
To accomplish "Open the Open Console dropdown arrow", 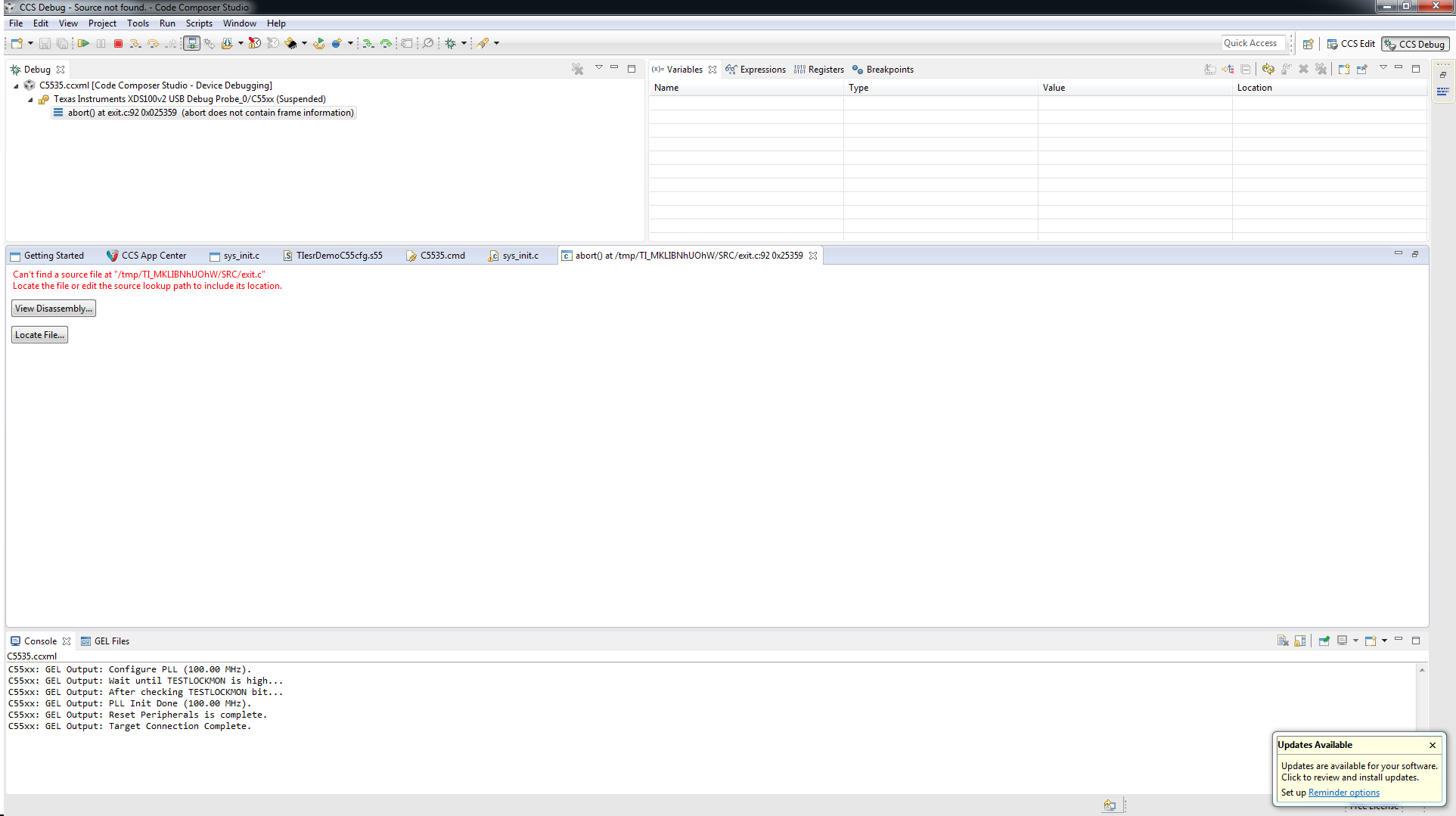I will tap(1384, 641).
